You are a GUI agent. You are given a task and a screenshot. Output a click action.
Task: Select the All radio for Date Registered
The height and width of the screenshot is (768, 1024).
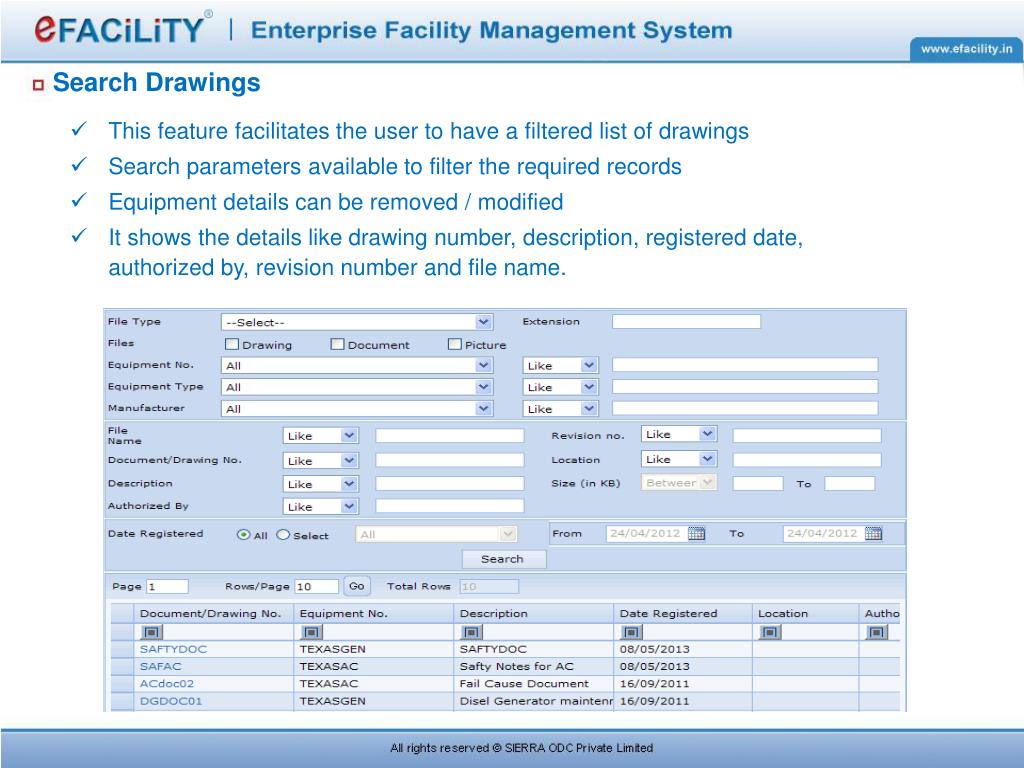pyautogui.click(x=244, y=535)
